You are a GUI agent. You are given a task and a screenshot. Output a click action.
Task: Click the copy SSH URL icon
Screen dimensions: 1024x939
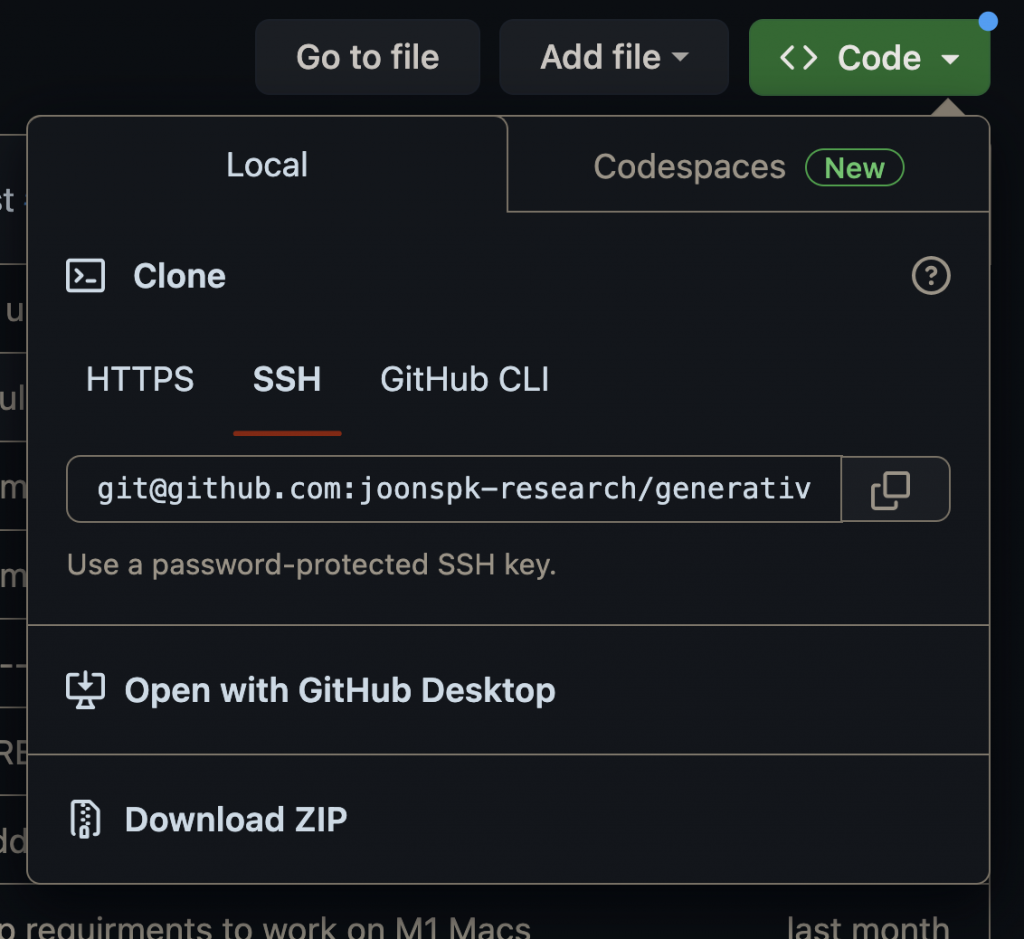(891, 490)
